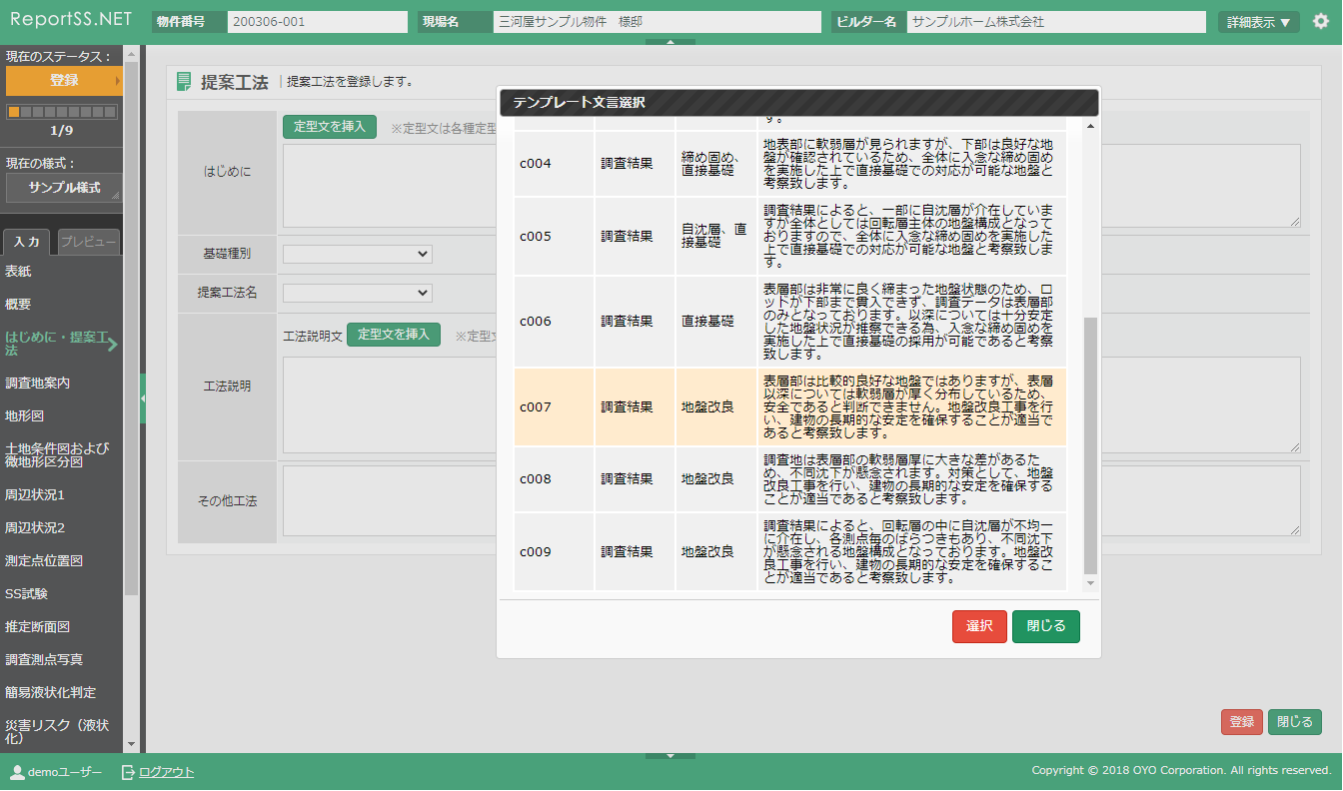Expand 詳細表示 dropdown
Screen dimensions: 1343x791
(1258, 22)
